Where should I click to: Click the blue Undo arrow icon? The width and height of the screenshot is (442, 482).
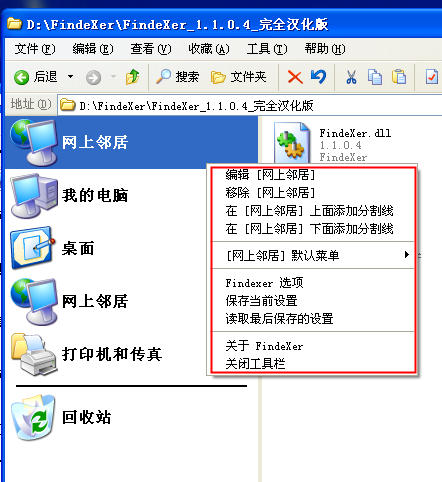pos(318,77)
